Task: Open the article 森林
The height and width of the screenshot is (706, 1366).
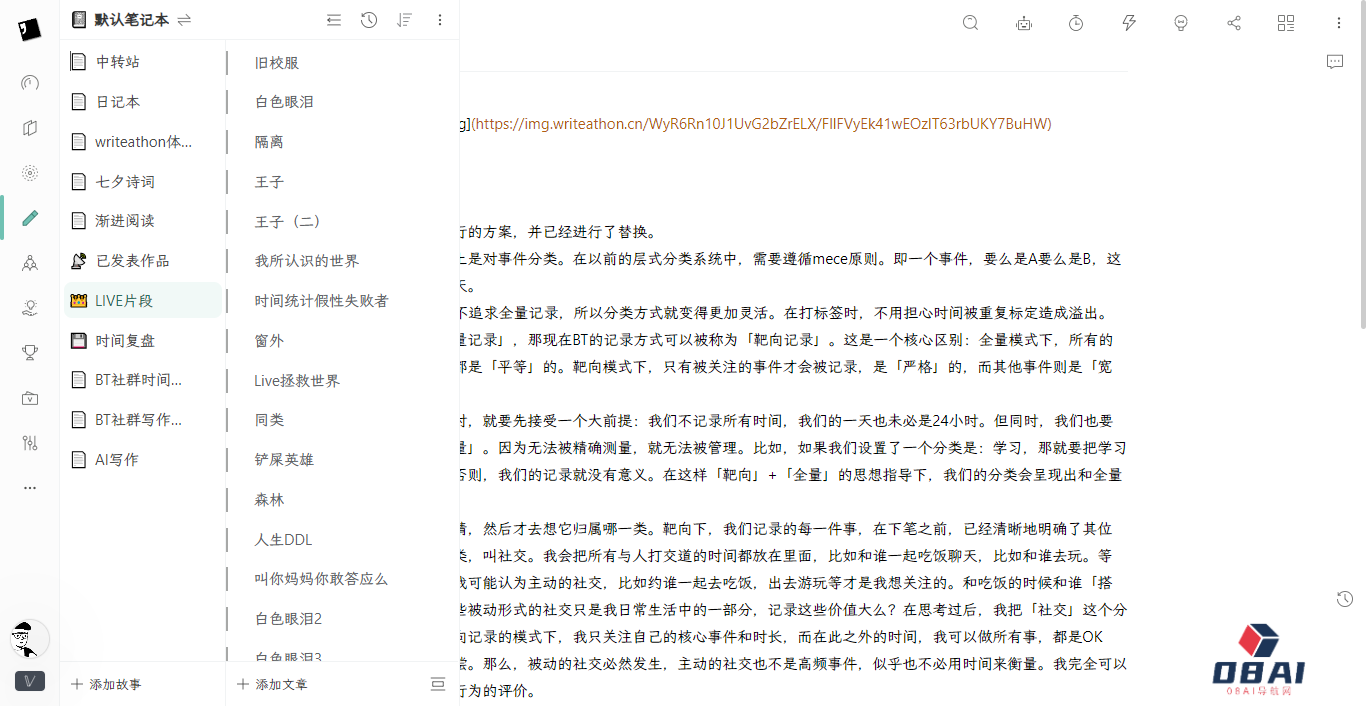Action: coord(269,499)
